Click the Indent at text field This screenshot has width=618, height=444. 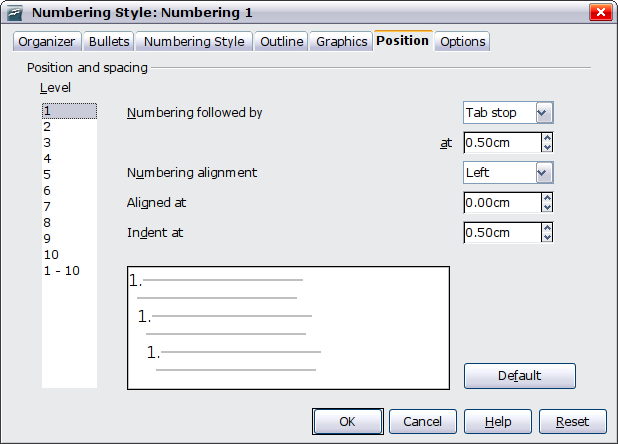pyautogui.click(x=501, y=233)
